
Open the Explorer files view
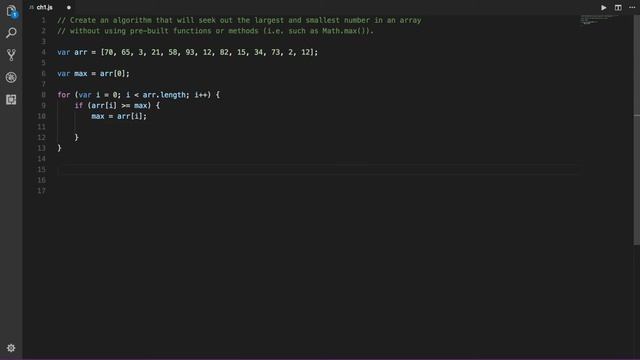(x=11, y=11)
